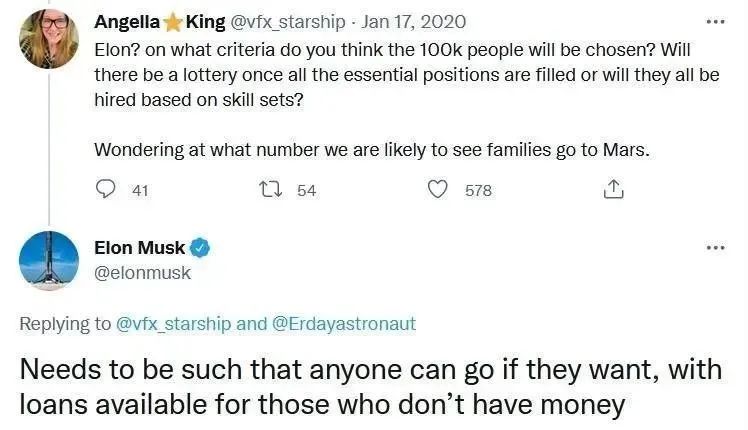Viewport: 748px width, 430px height.
Task: View the 578 likes count
Action: (x=479, y=190)
